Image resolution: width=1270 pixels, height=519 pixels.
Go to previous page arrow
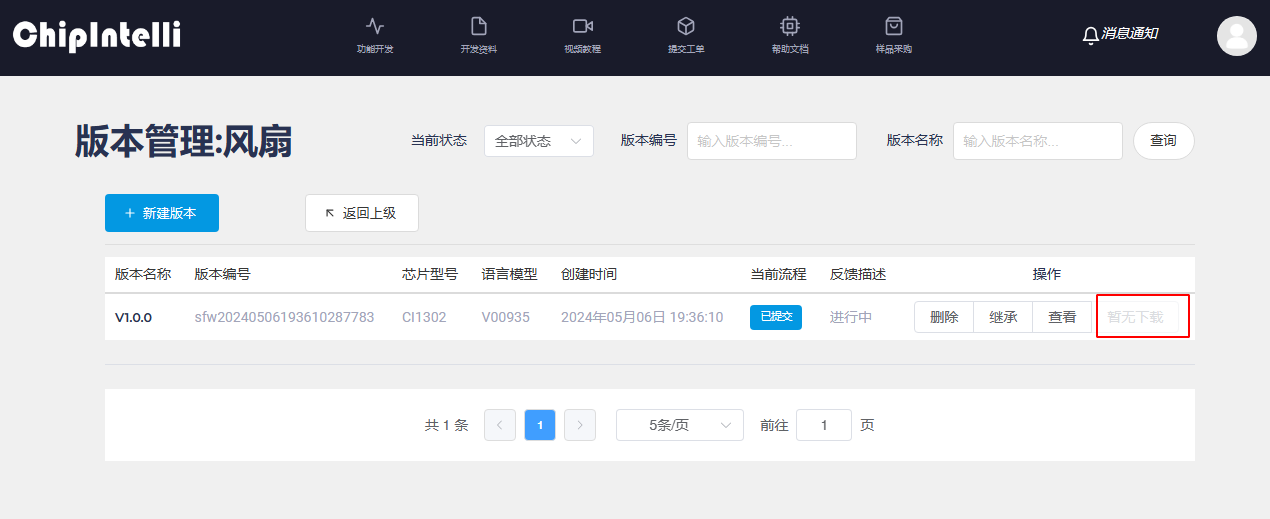pyautogui.click(x=500, y=425)
